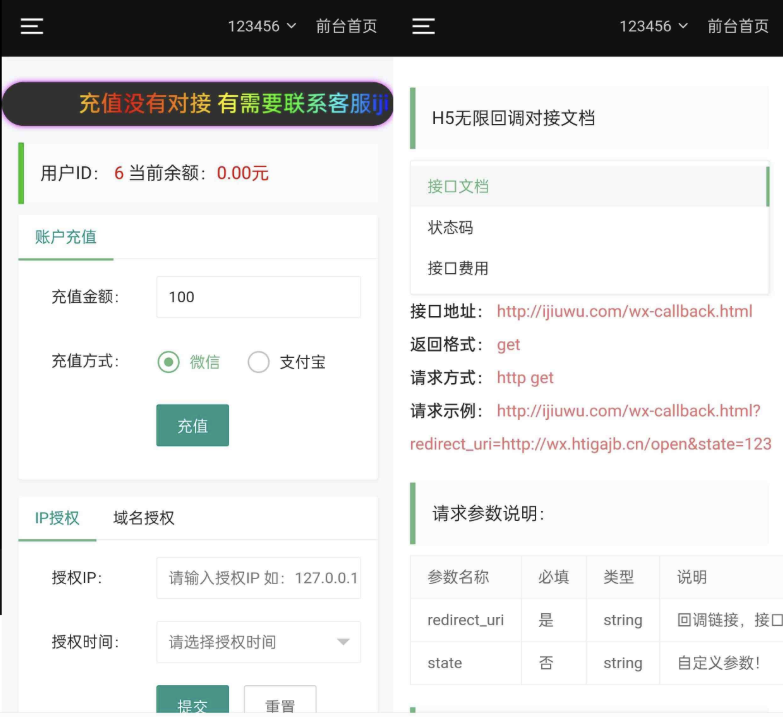Select the 微信 payment radio button

(x=169, y=362)
